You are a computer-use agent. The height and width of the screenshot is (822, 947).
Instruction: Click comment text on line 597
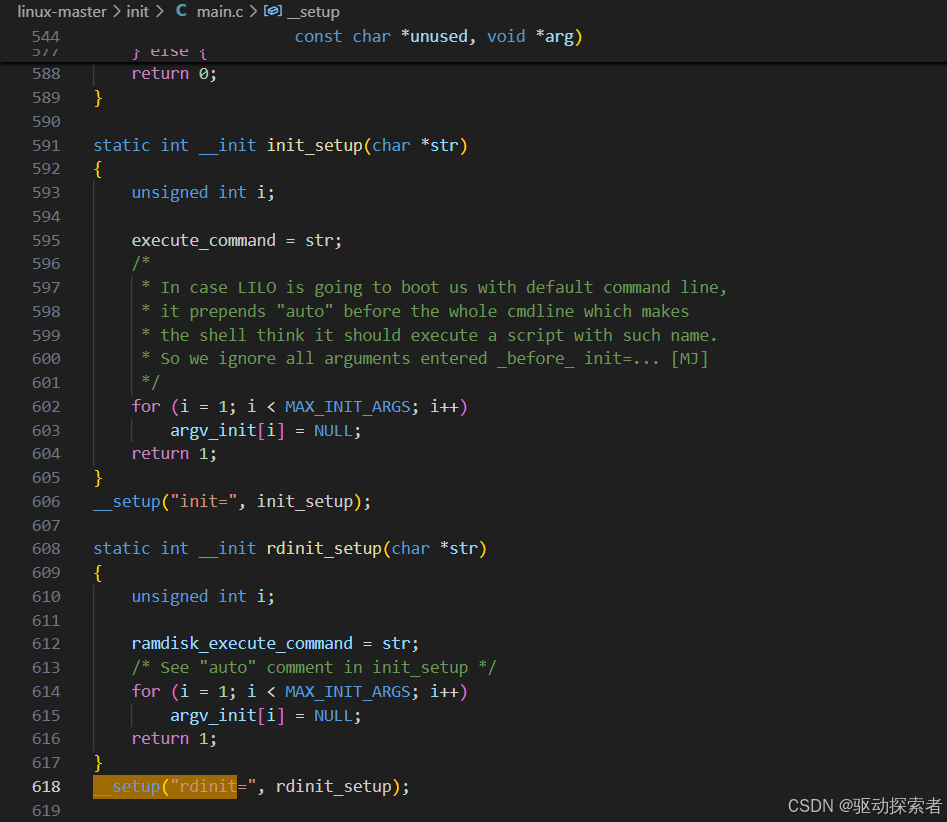pos(434,287)
